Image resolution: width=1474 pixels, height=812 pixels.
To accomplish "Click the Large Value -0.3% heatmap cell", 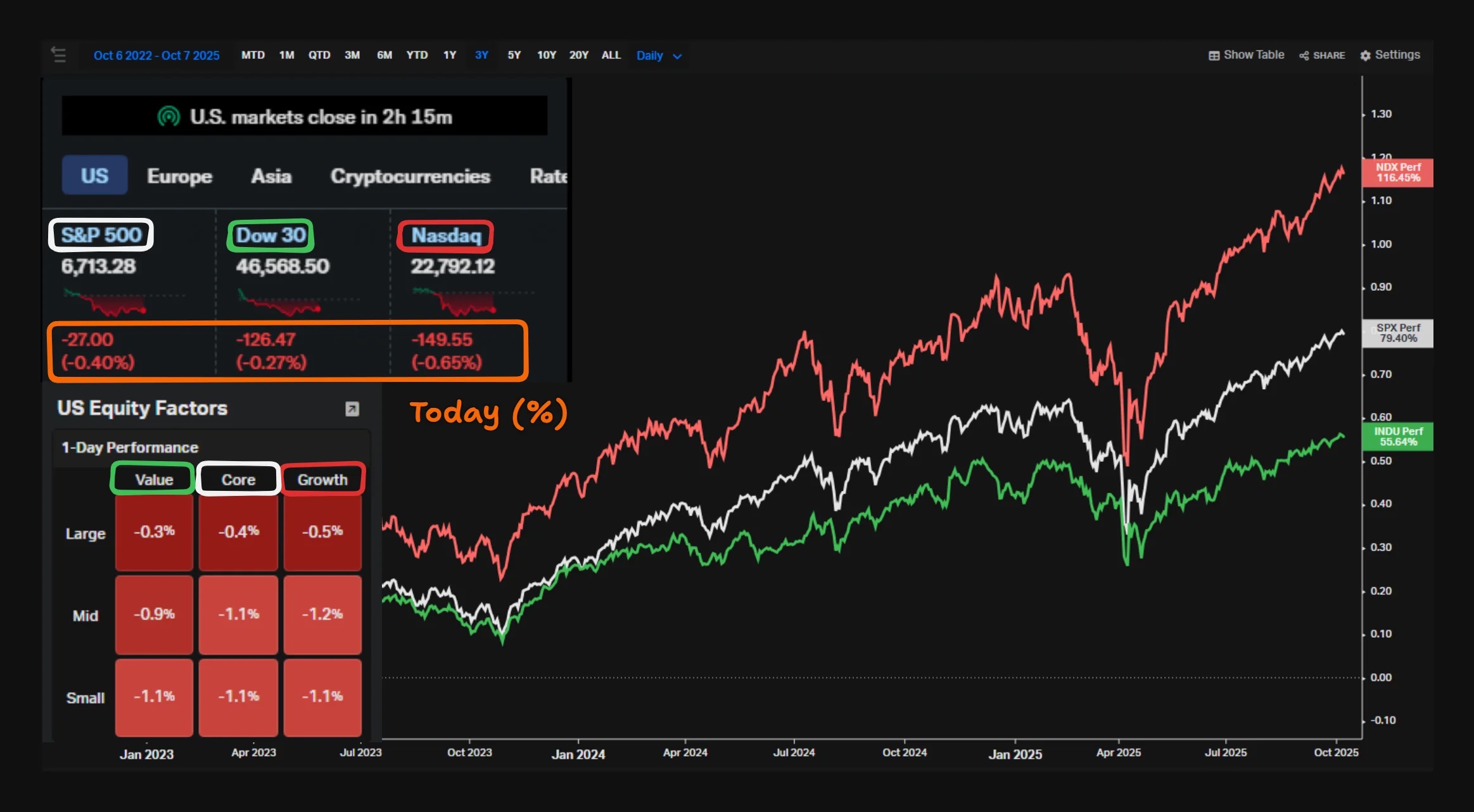I will point(154,532).
